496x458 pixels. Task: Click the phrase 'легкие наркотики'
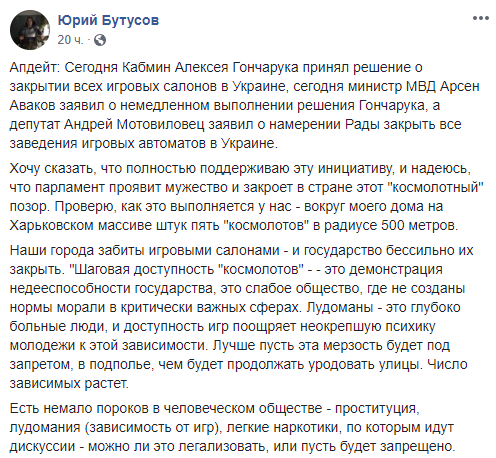283,428
